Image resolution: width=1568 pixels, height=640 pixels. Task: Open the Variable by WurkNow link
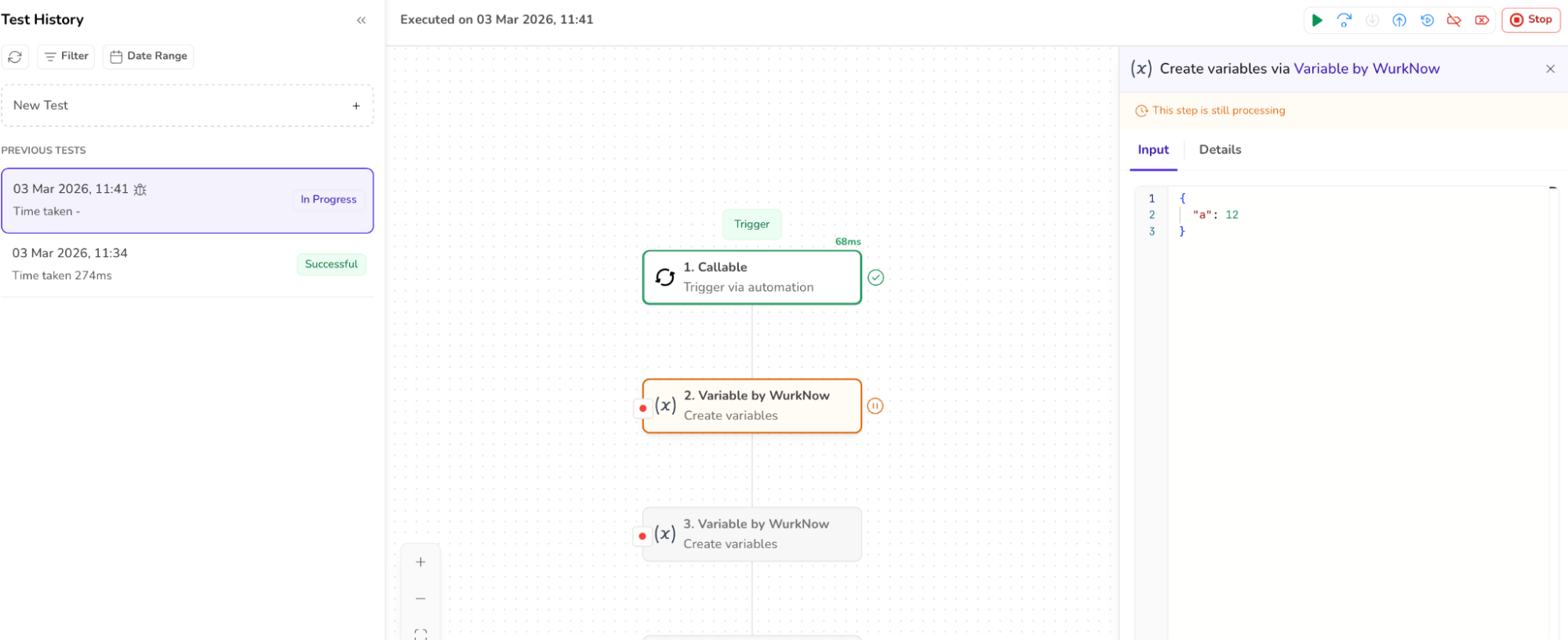[1366, 69]
